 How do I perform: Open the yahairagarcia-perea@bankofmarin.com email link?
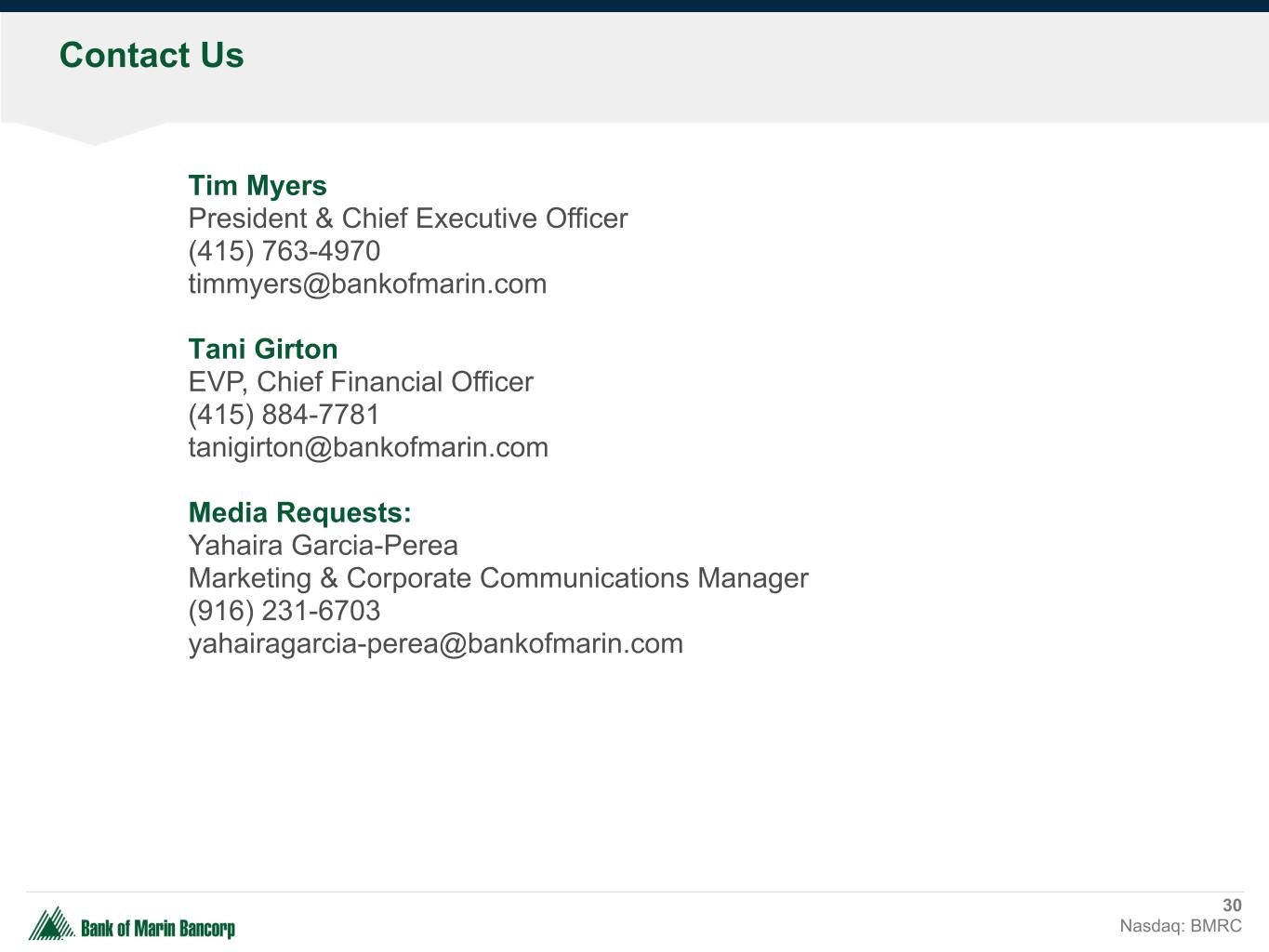[435, 643]
